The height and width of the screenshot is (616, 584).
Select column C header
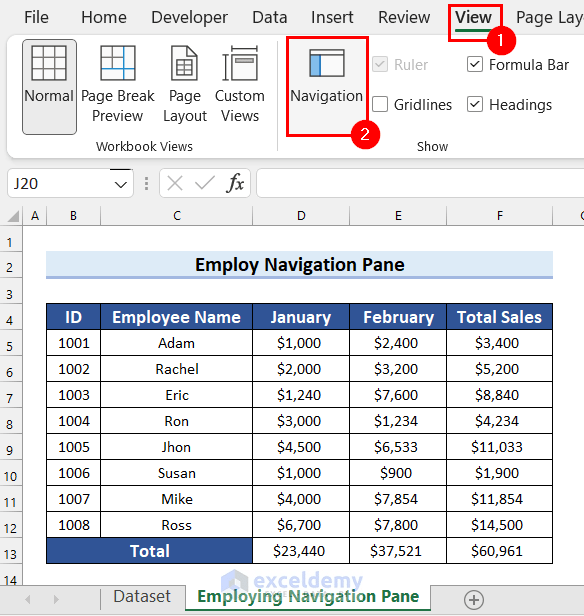tap(176, 216)
